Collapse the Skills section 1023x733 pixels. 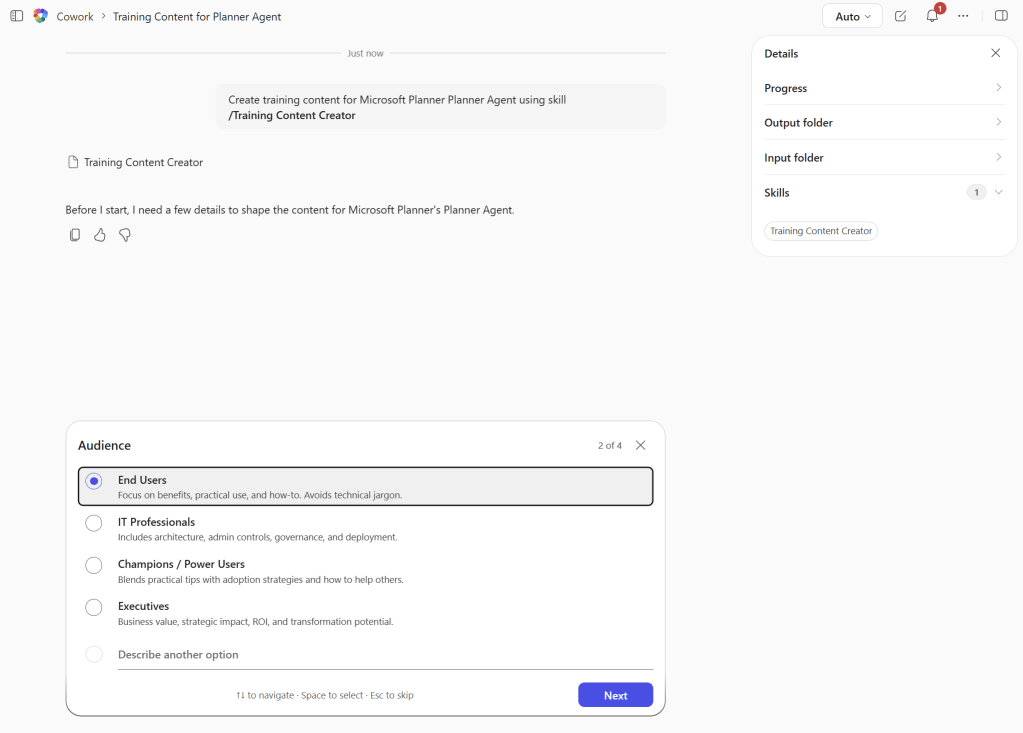[x=998, y=192]
